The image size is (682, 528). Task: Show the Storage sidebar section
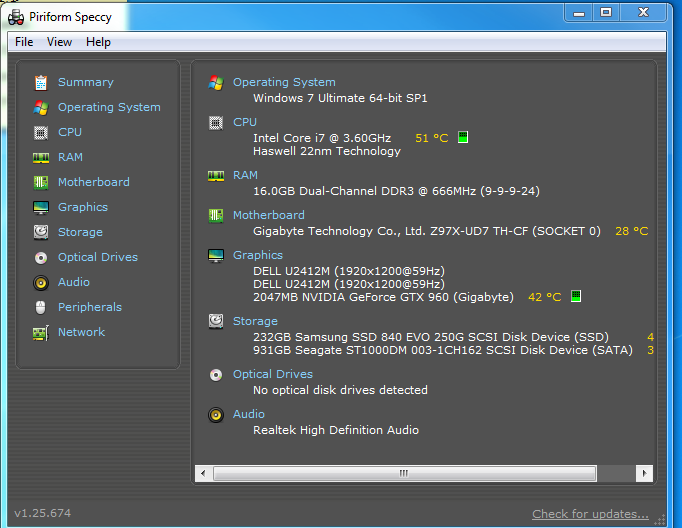(80, 232)
